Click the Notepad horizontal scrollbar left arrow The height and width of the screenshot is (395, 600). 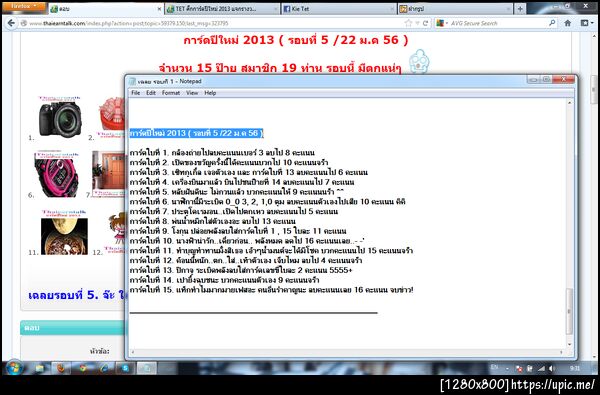(133, 352)
